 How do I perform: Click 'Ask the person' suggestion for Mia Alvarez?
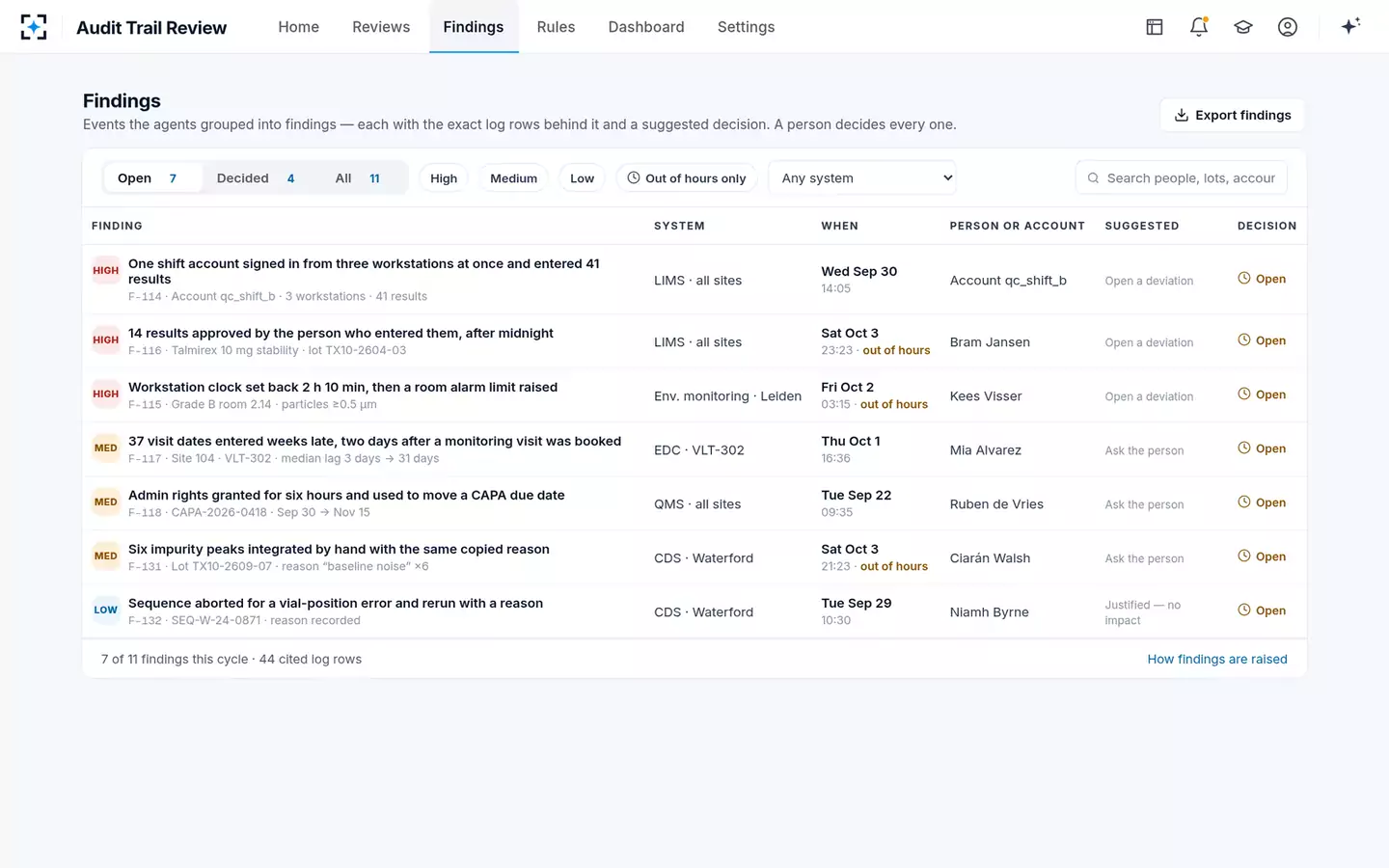point(1144,450)
